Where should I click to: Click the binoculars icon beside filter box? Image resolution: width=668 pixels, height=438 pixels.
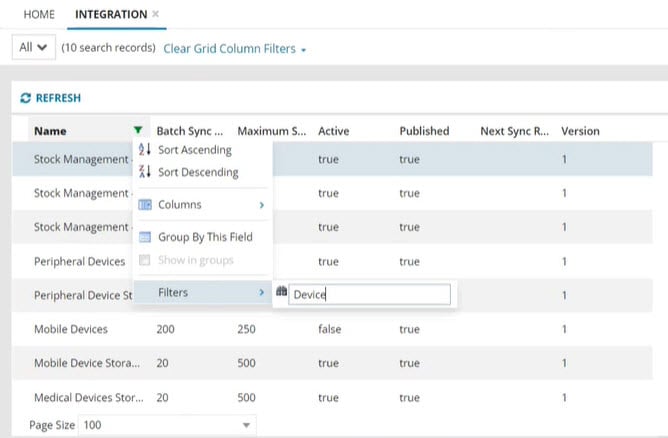281,293
